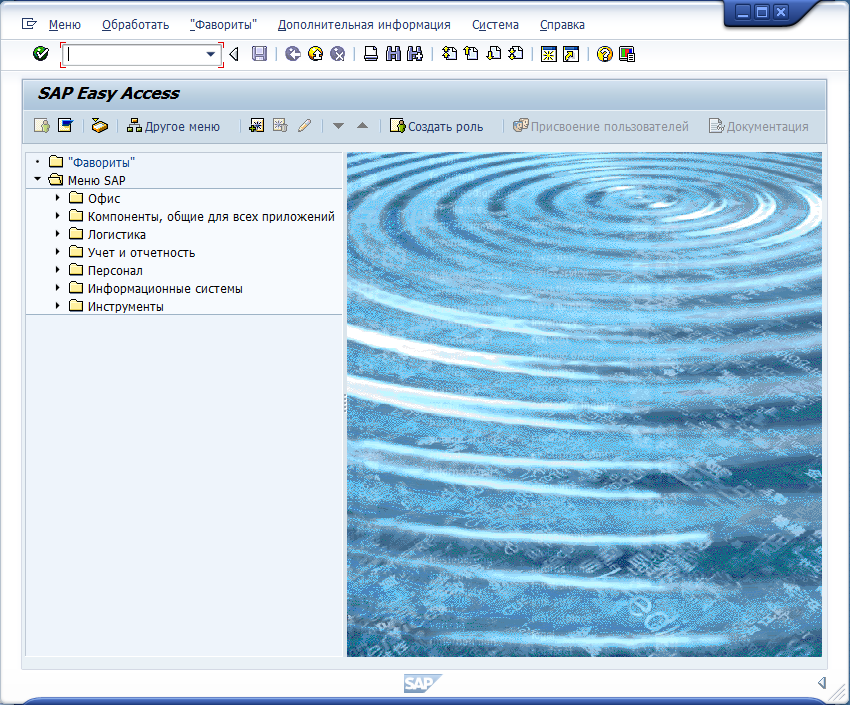The height and width of the screenshot is (705, 850).
Task: Click the Присвоение пользователей button
Action: click(x=601, y=126)
